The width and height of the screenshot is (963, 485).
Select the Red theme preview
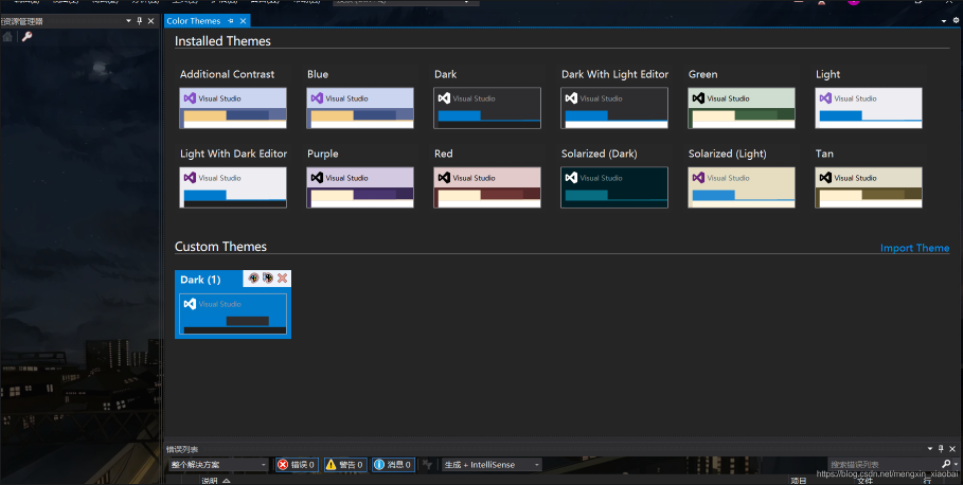487,187
